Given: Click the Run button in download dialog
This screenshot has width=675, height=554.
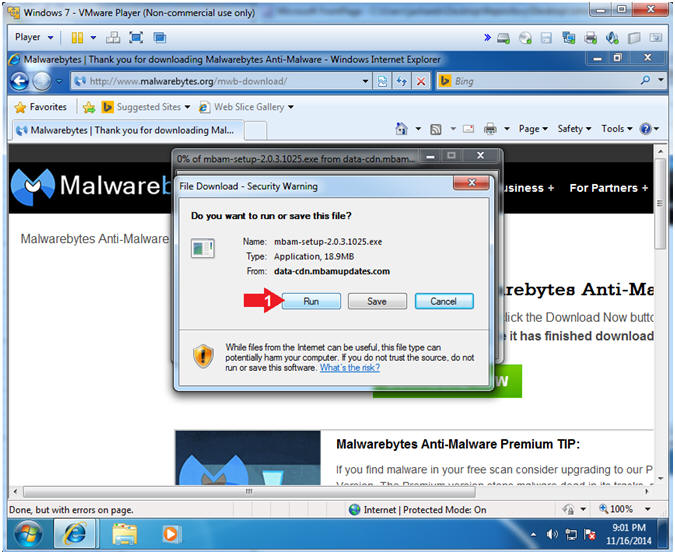Looking at the screenshot, I should pos(311,301).
